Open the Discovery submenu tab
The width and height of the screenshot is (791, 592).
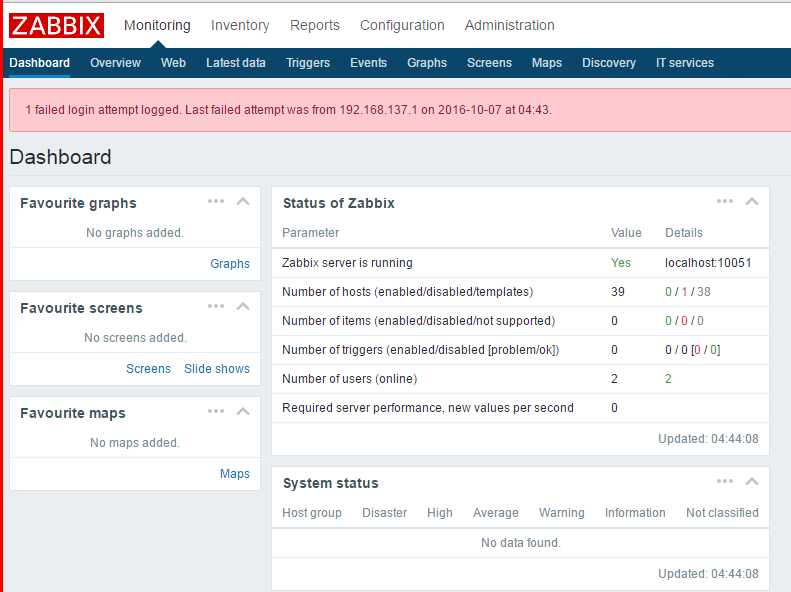[x=609, y=63]
